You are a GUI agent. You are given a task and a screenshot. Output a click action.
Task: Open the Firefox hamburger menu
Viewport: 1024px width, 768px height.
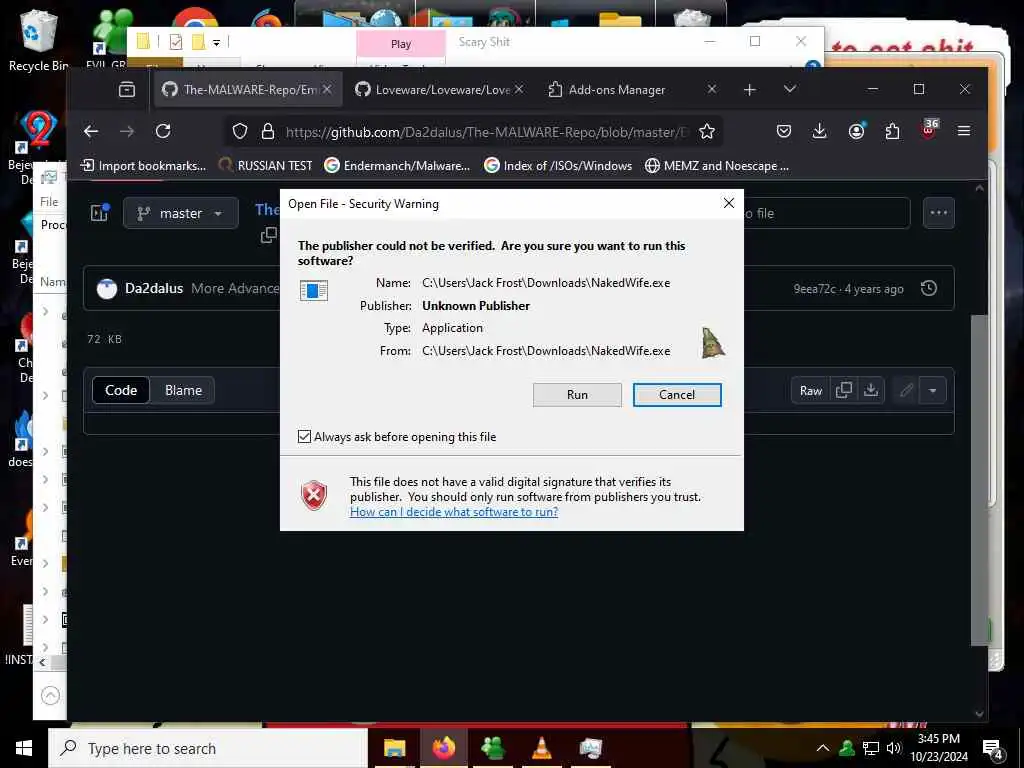[963, 131]
